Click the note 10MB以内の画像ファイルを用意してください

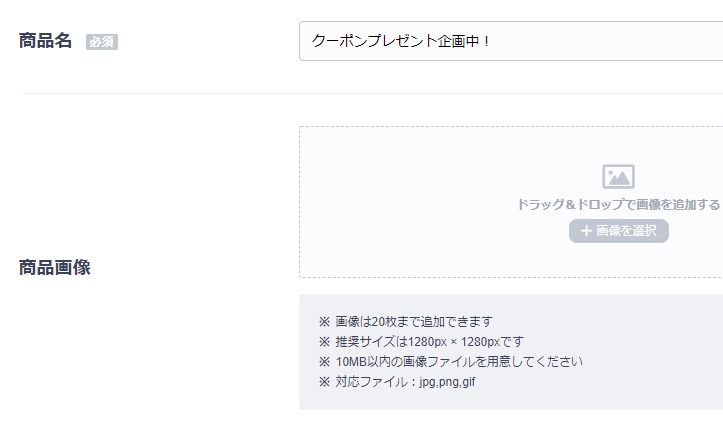pos(459,362)
